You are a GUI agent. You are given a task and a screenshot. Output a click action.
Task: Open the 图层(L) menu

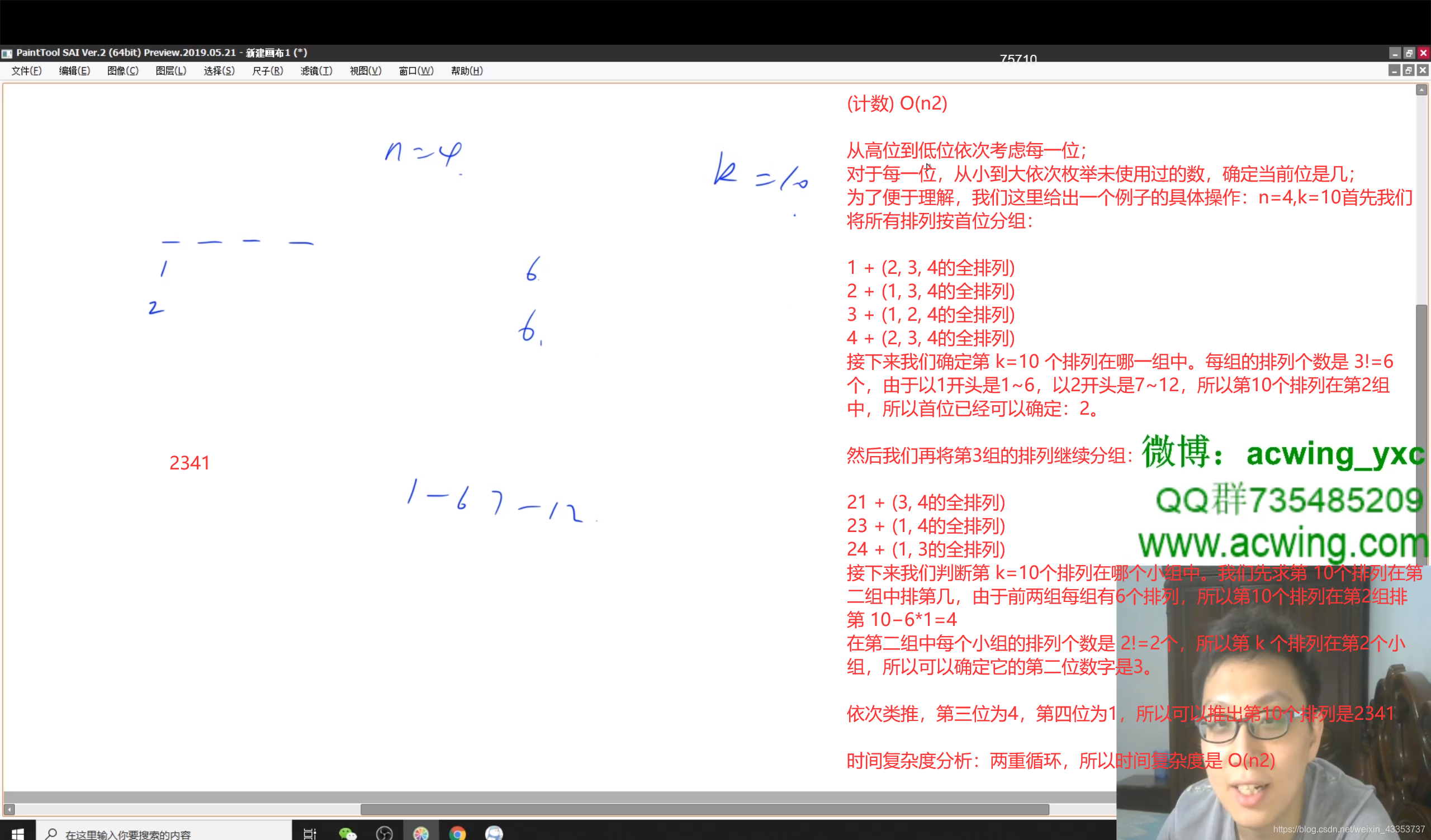pyautogui.click(x=170, y=71)
